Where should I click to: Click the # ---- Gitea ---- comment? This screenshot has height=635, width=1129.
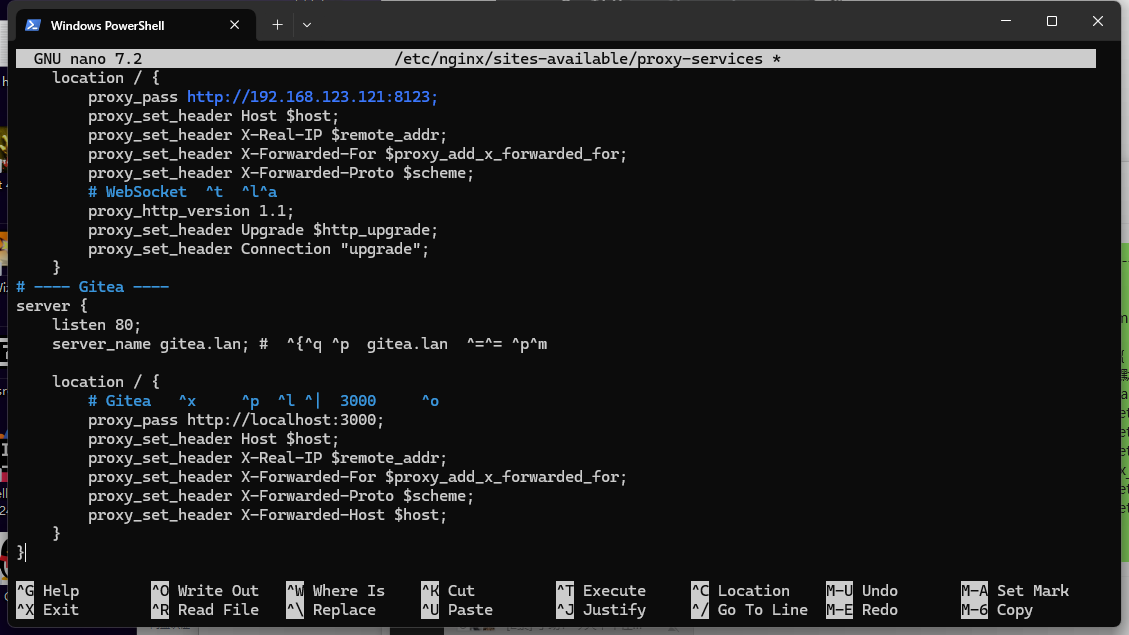(92, 287)
